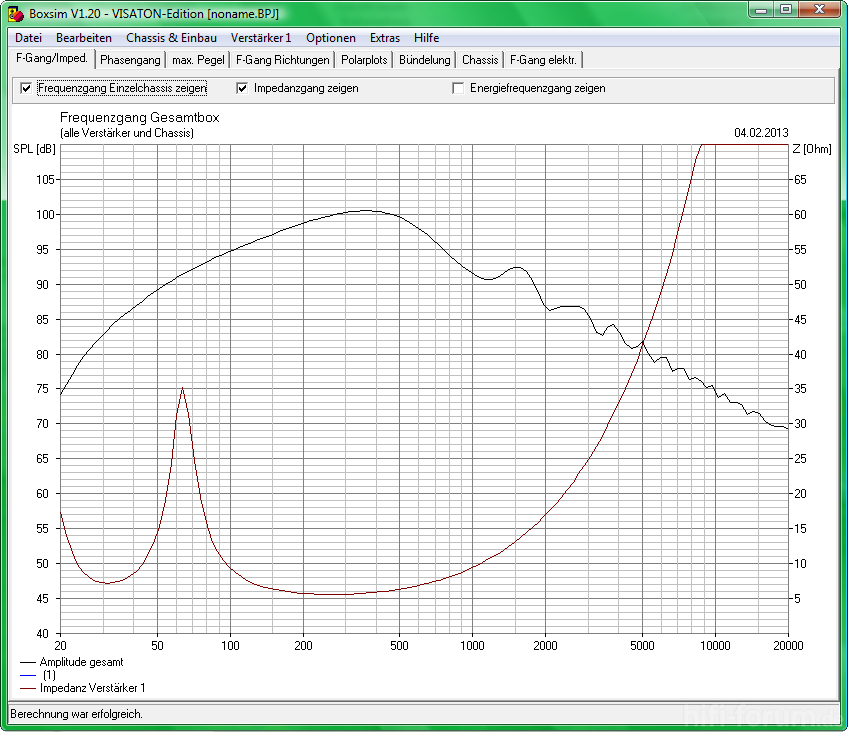848x732 pixels.
Task: Switch to the Bündelung tab
Action: coord(424,60)
